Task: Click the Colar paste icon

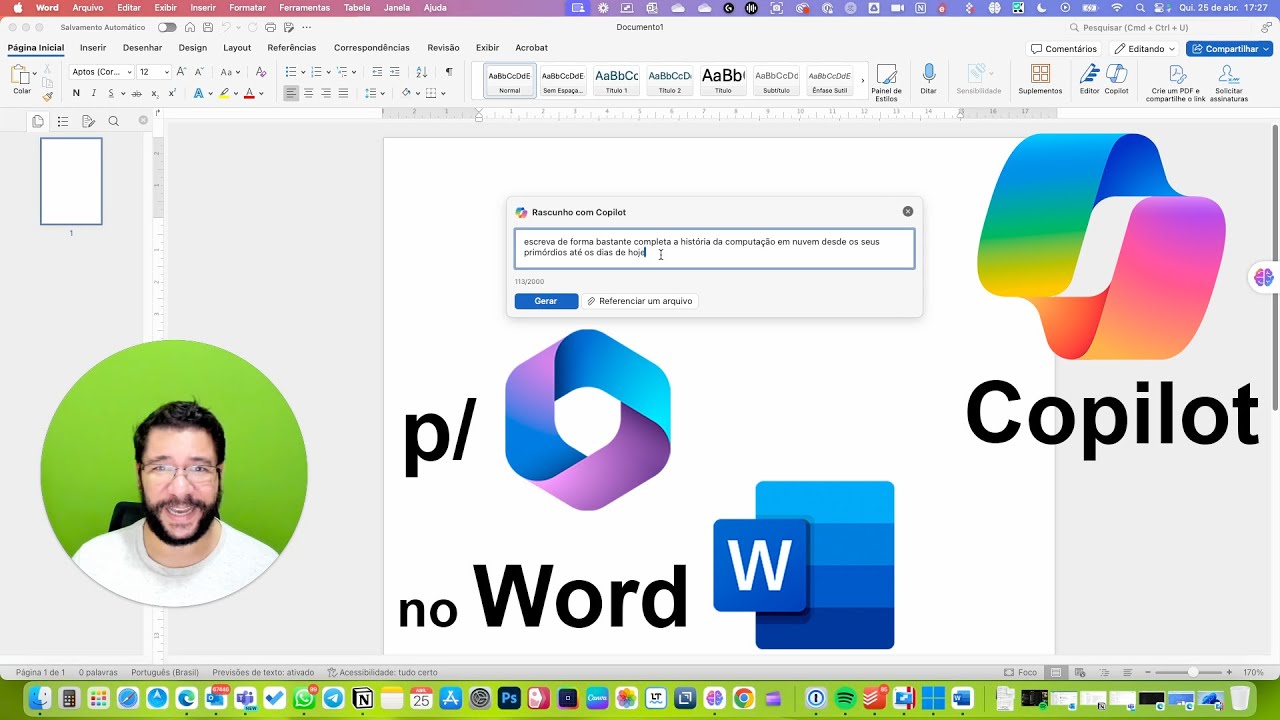Action: (19, 75)
